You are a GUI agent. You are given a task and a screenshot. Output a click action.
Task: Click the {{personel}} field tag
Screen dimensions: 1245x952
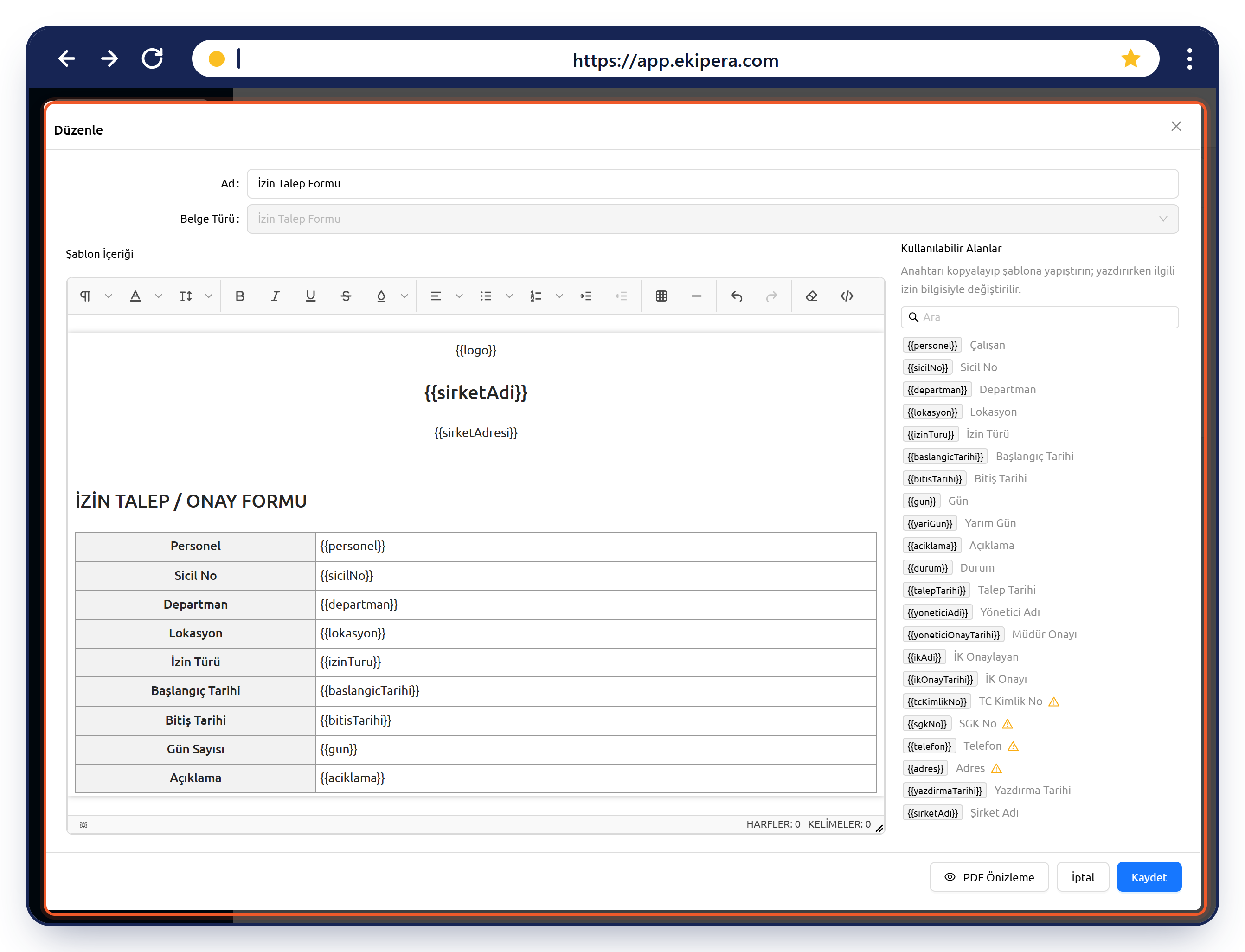(x=932, y=345)
